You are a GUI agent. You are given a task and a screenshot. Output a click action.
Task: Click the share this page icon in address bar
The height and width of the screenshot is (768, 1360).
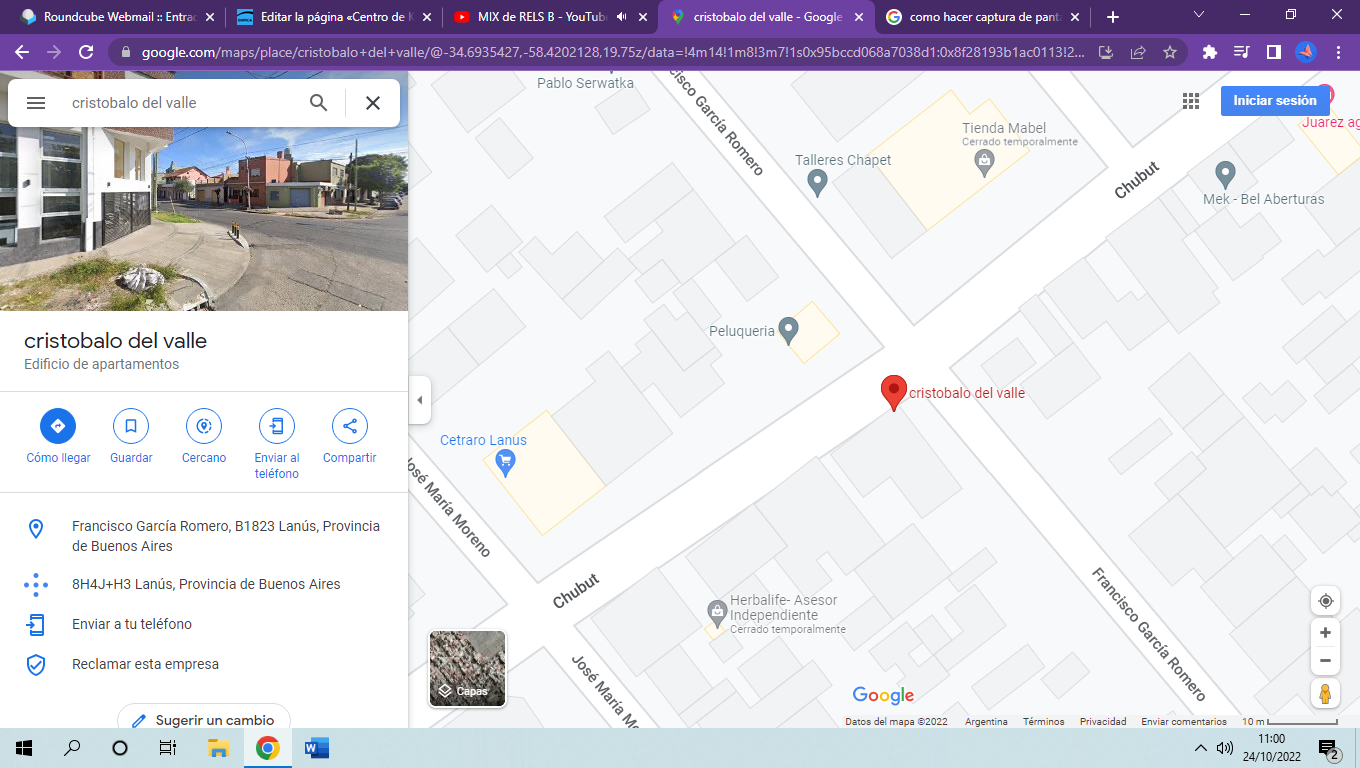1138,52
